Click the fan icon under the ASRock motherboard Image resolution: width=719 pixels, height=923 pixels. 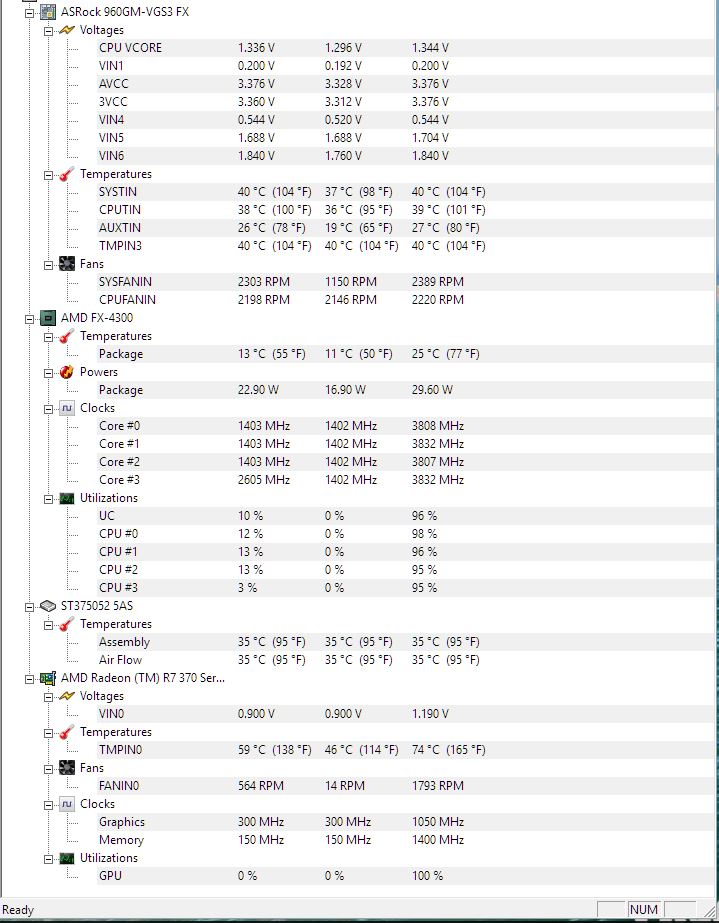(x=67, y=264)
